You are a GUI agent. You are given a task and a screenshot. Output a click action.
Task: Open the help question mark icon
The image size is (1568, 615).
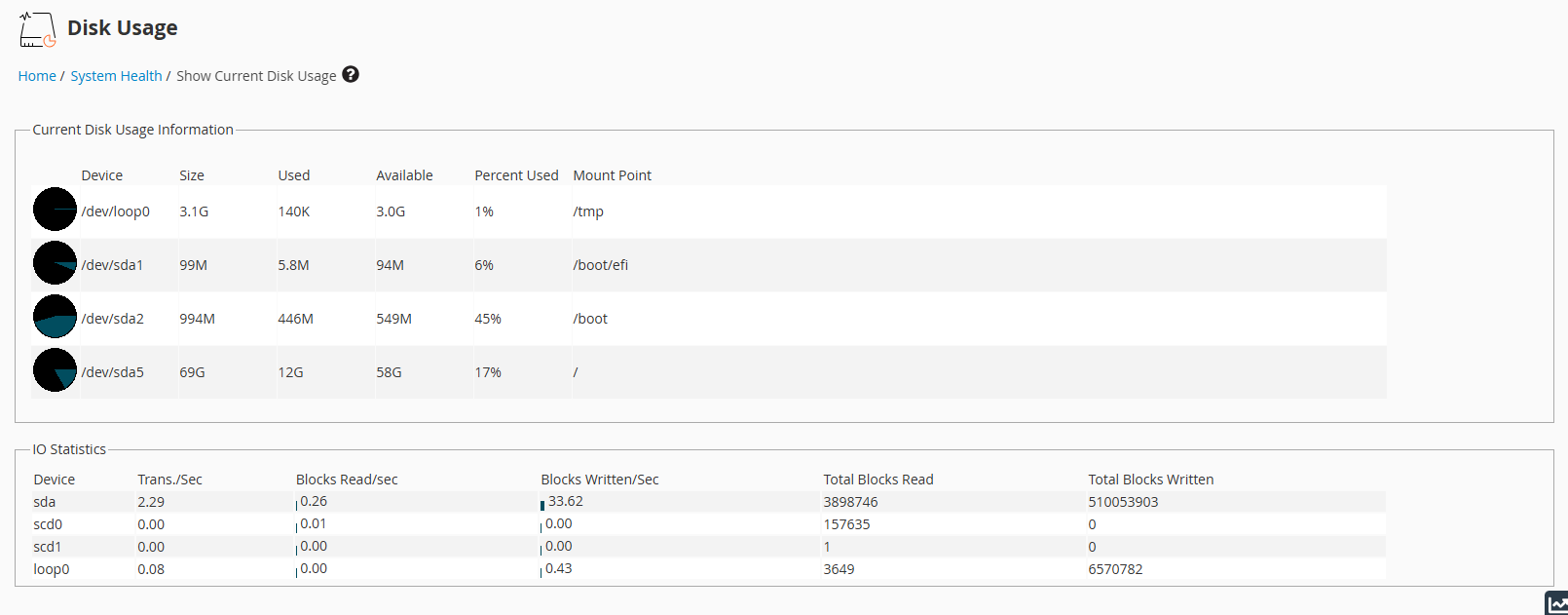(x=351, y=74)
